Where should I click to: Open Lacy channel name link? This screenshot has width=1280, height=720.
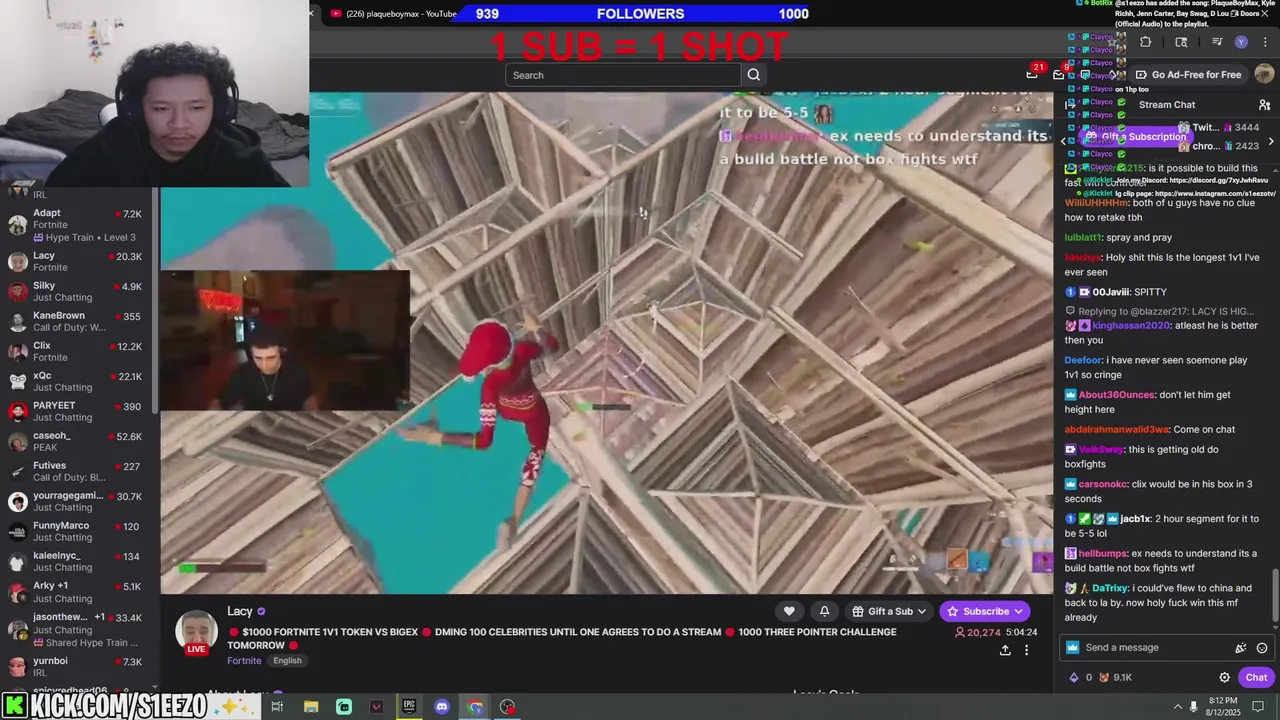click(240, 611)
